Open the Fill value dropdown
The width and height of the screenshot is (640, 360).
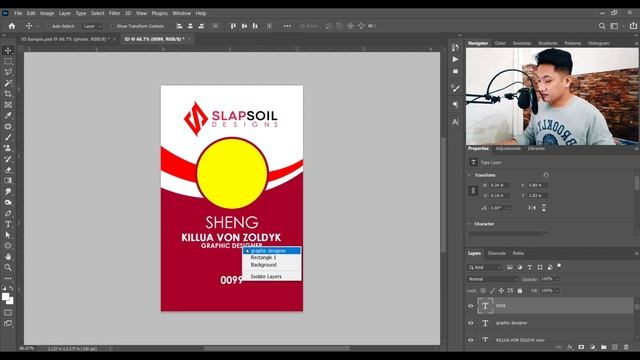pyautogui.click(x=558, y=291)
